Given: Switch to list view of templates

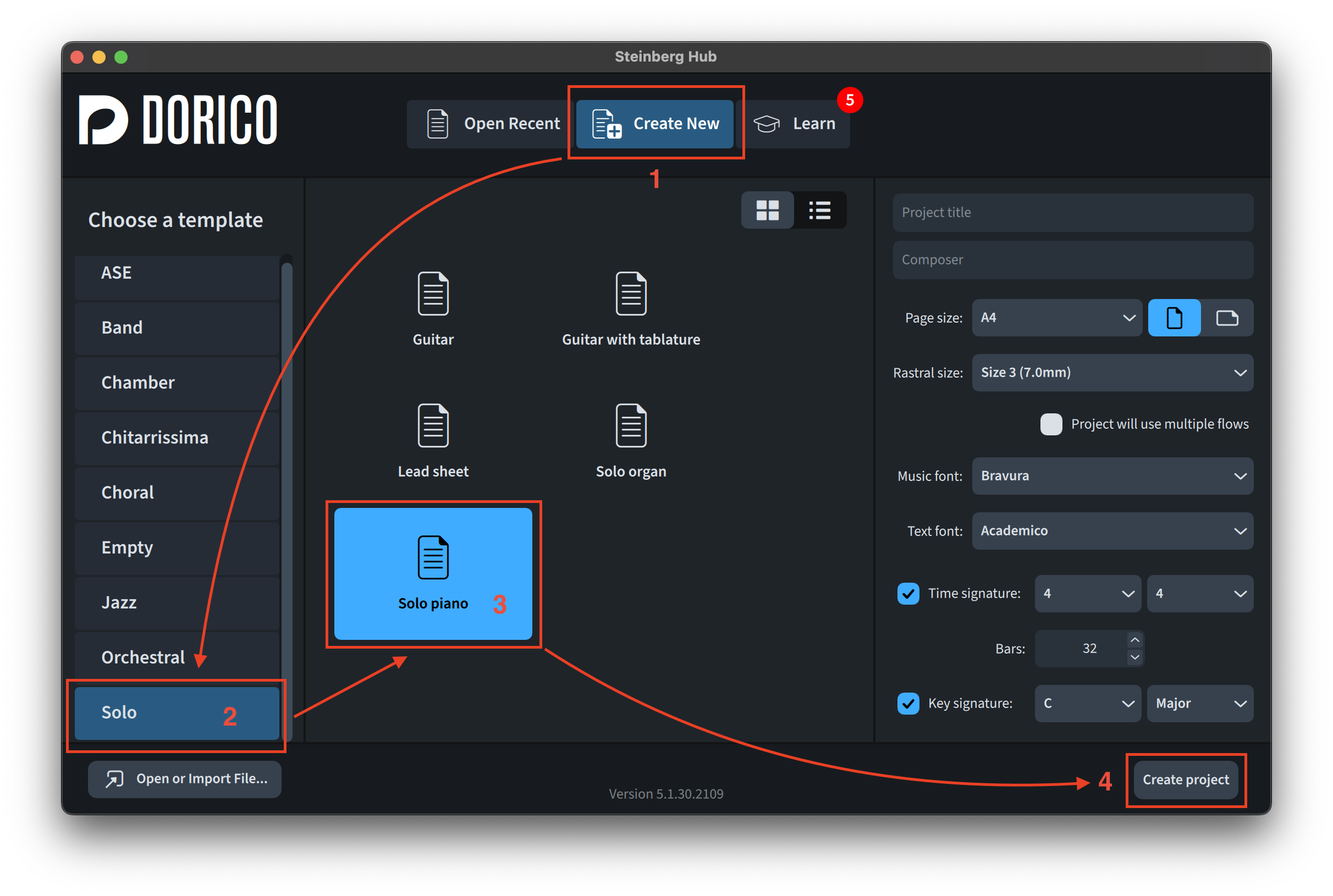Looking at the screenshot, I should 820,211.
